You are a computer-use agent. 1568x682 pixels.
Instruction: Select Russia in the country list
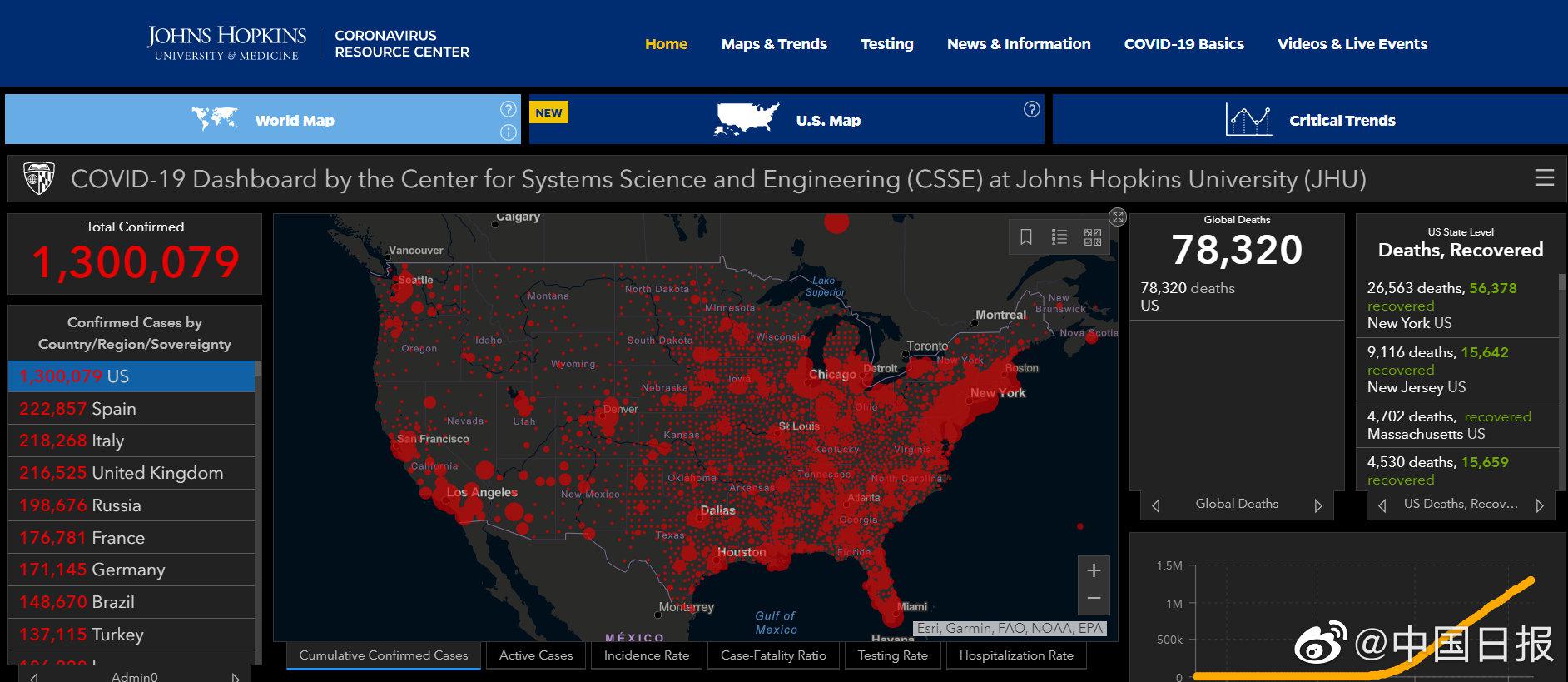click(131, 505)
